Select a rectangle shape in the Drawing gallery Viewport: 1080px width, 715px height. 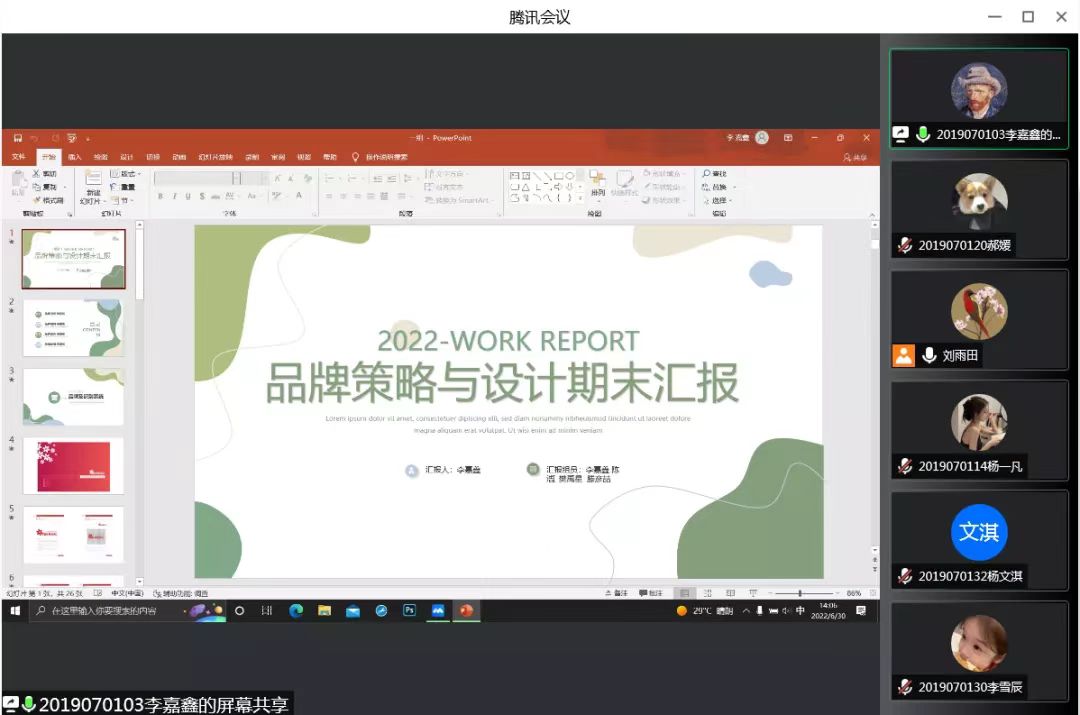click(557, 174)
